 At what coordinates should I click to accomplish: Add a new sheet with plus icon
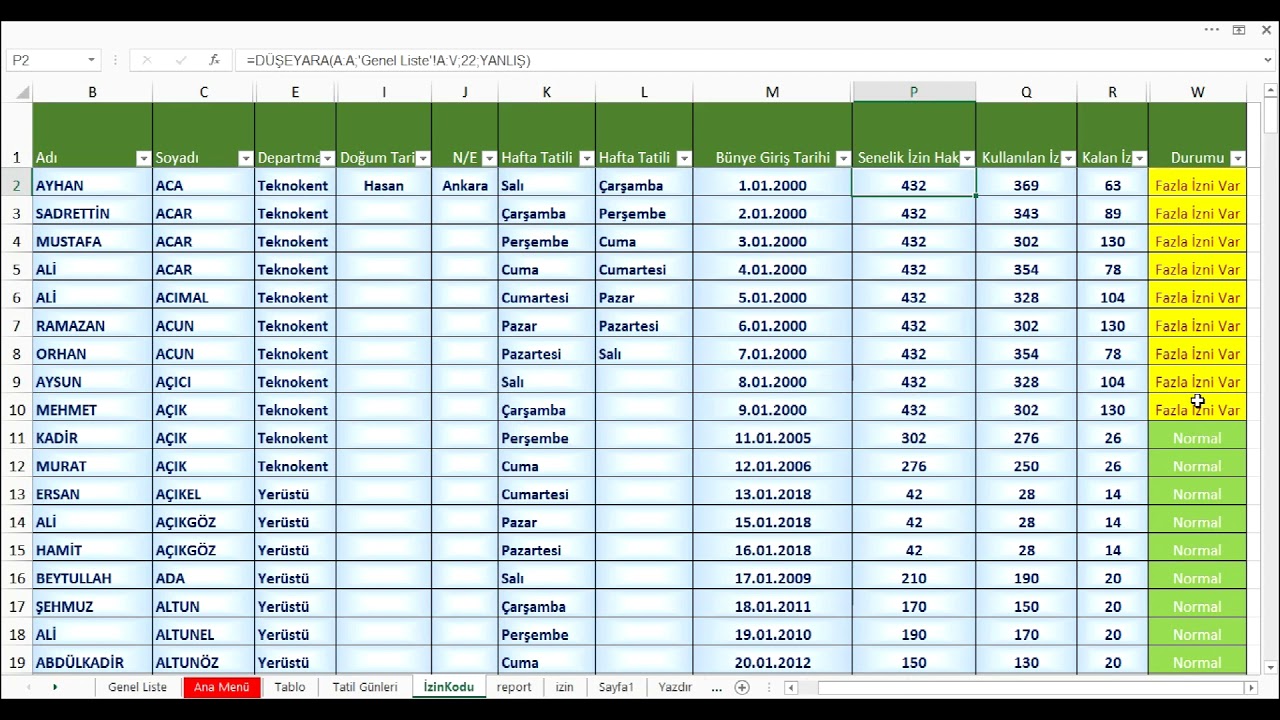pyautogui.click(x=742, y=687)
